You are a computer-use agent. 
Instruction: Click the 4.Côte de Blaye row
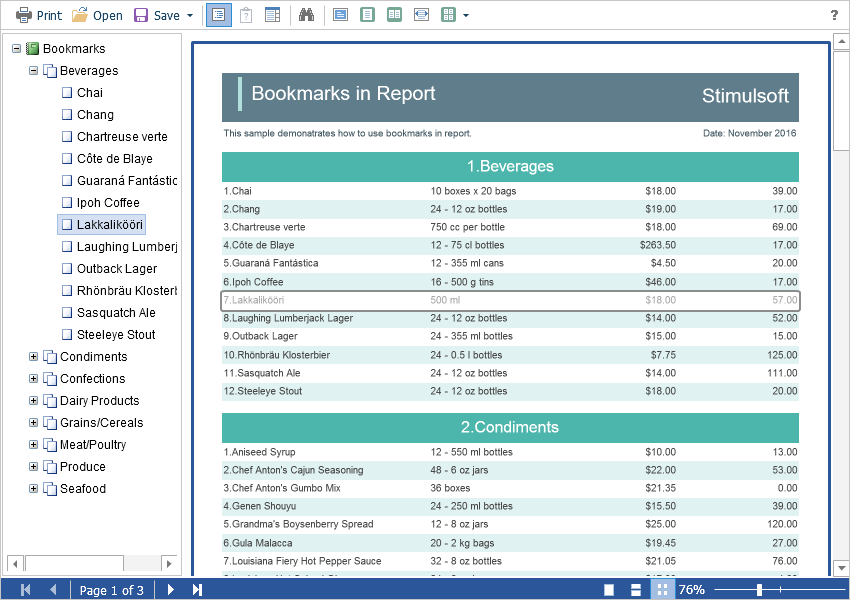click(510, 245)
